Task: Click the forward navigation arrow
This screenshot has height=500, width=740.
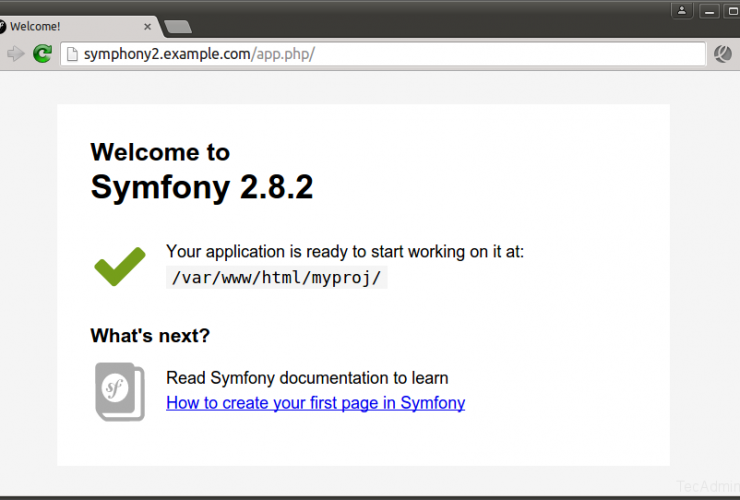Action: (15, 54)
